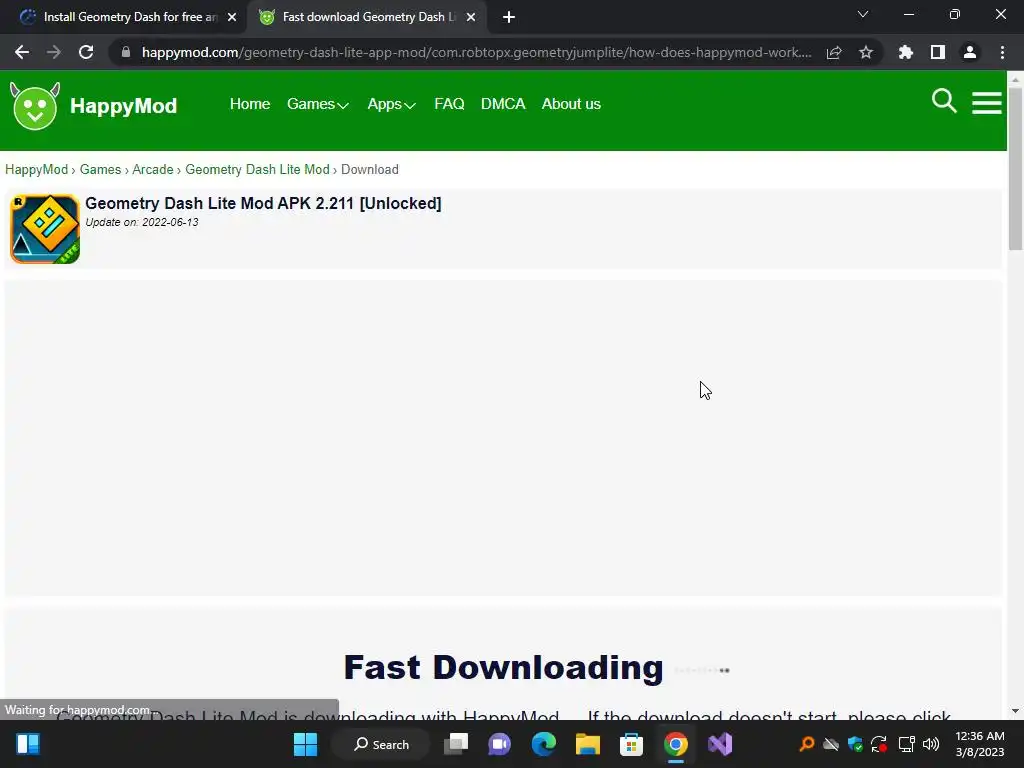Click the HappyMod breadcrumb link

[x=37, y=169]
